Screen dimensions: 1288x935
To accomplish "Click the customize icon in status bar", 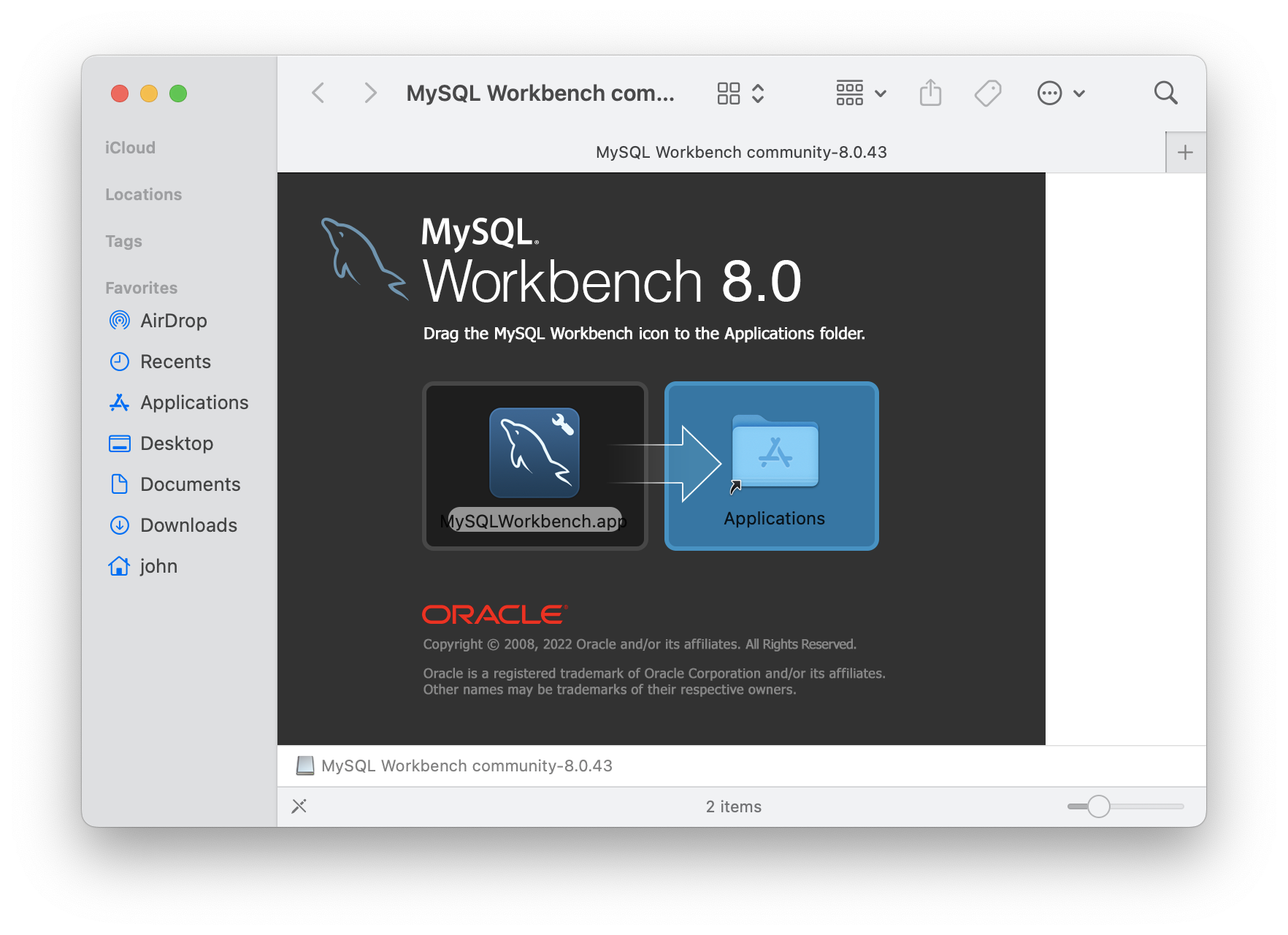I will 299,806.
